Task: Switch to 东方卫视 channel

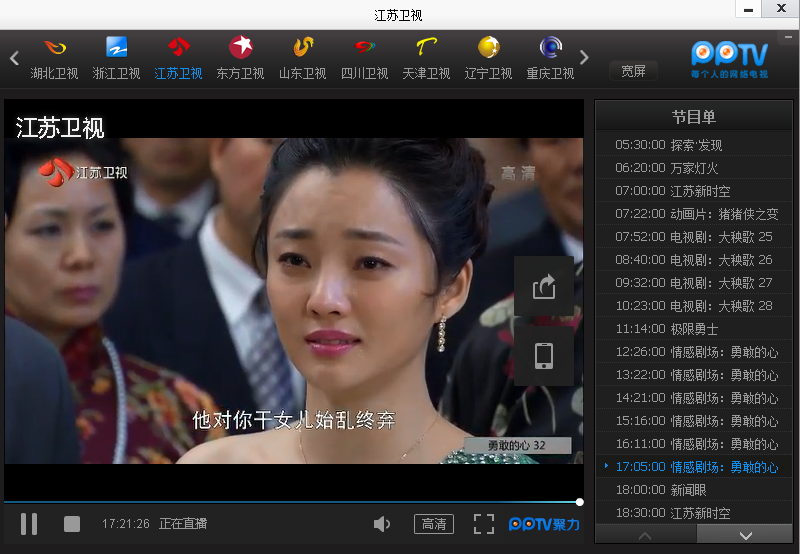Action: click(240, 59)
